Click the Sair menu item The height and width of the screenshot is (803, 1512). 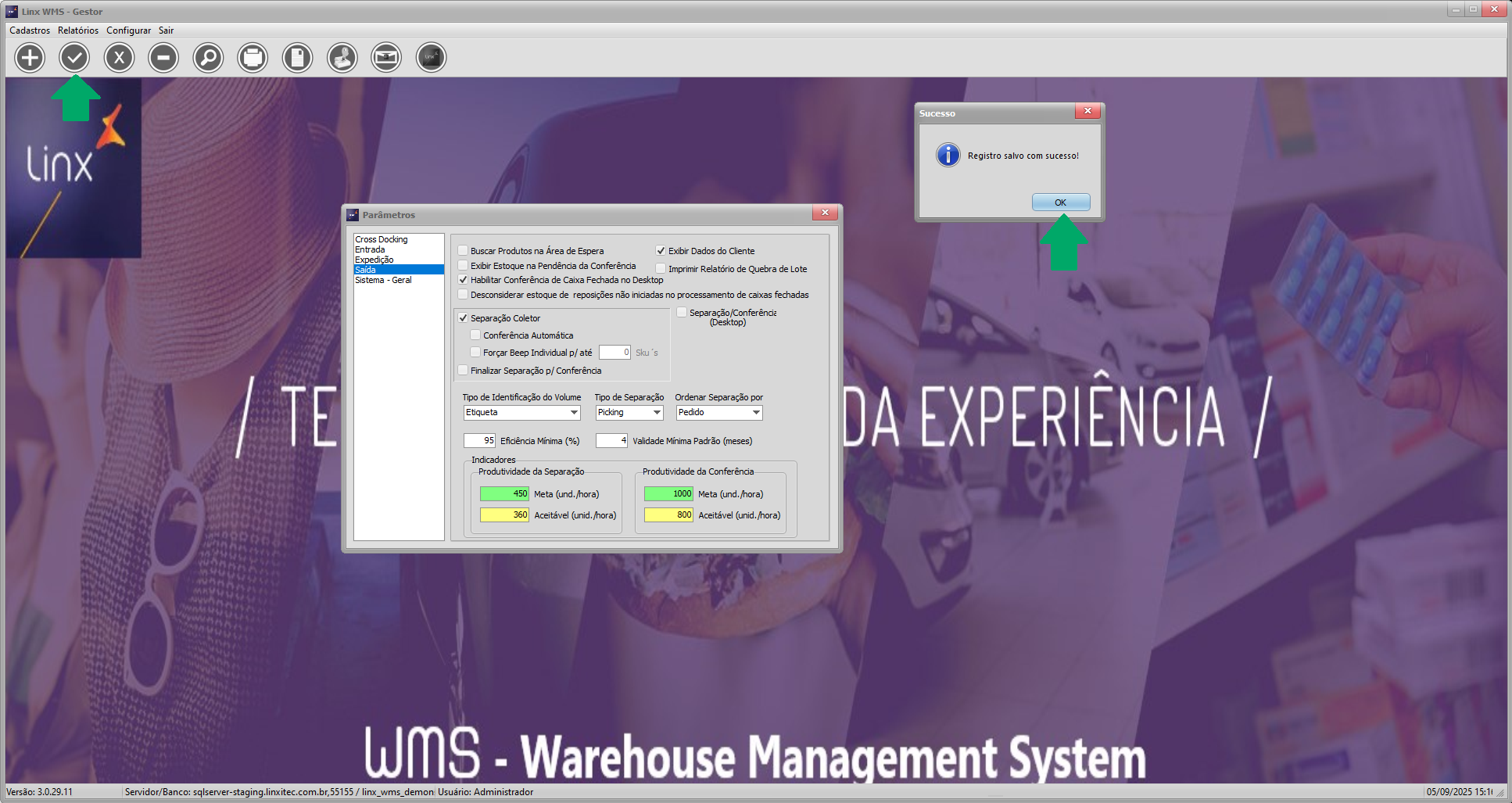(x=167, y=30)
